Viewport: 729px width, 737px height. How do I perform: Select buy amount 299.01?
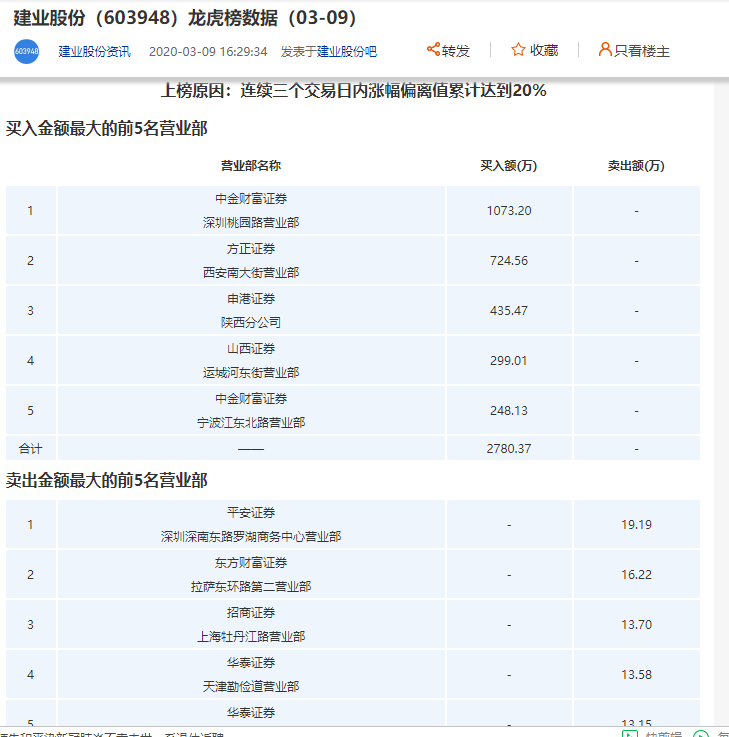[509, 361]
